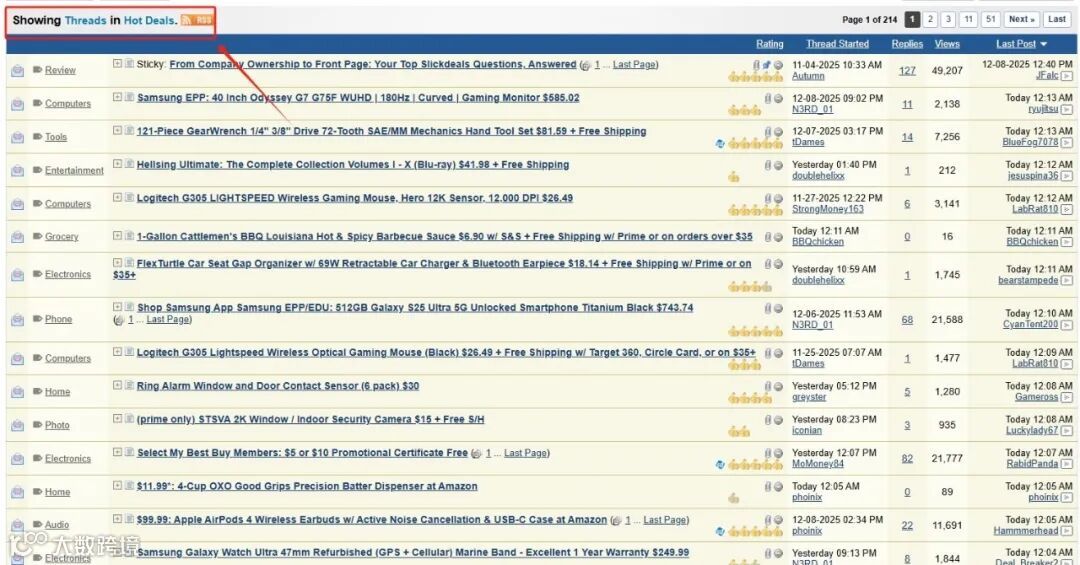Click go-to-last-post icon next to CyanTent200
Viewport: 1080px width, 565px height.
pyautogui.click(x=1066, y=325)
